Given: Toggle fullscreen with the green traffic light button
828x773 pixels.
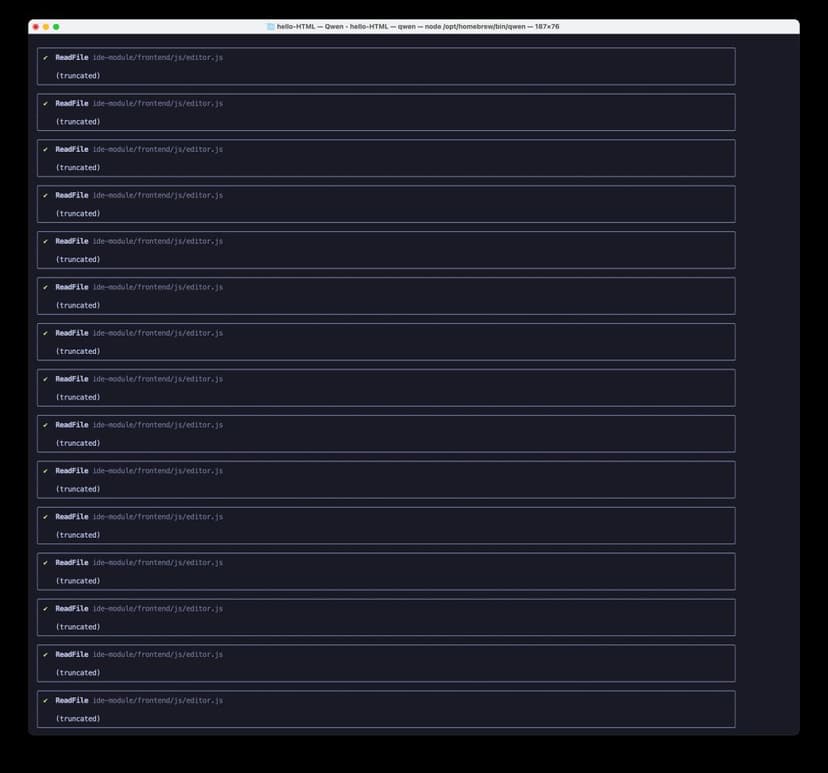Looking at the screenshot, I should 55,26.
